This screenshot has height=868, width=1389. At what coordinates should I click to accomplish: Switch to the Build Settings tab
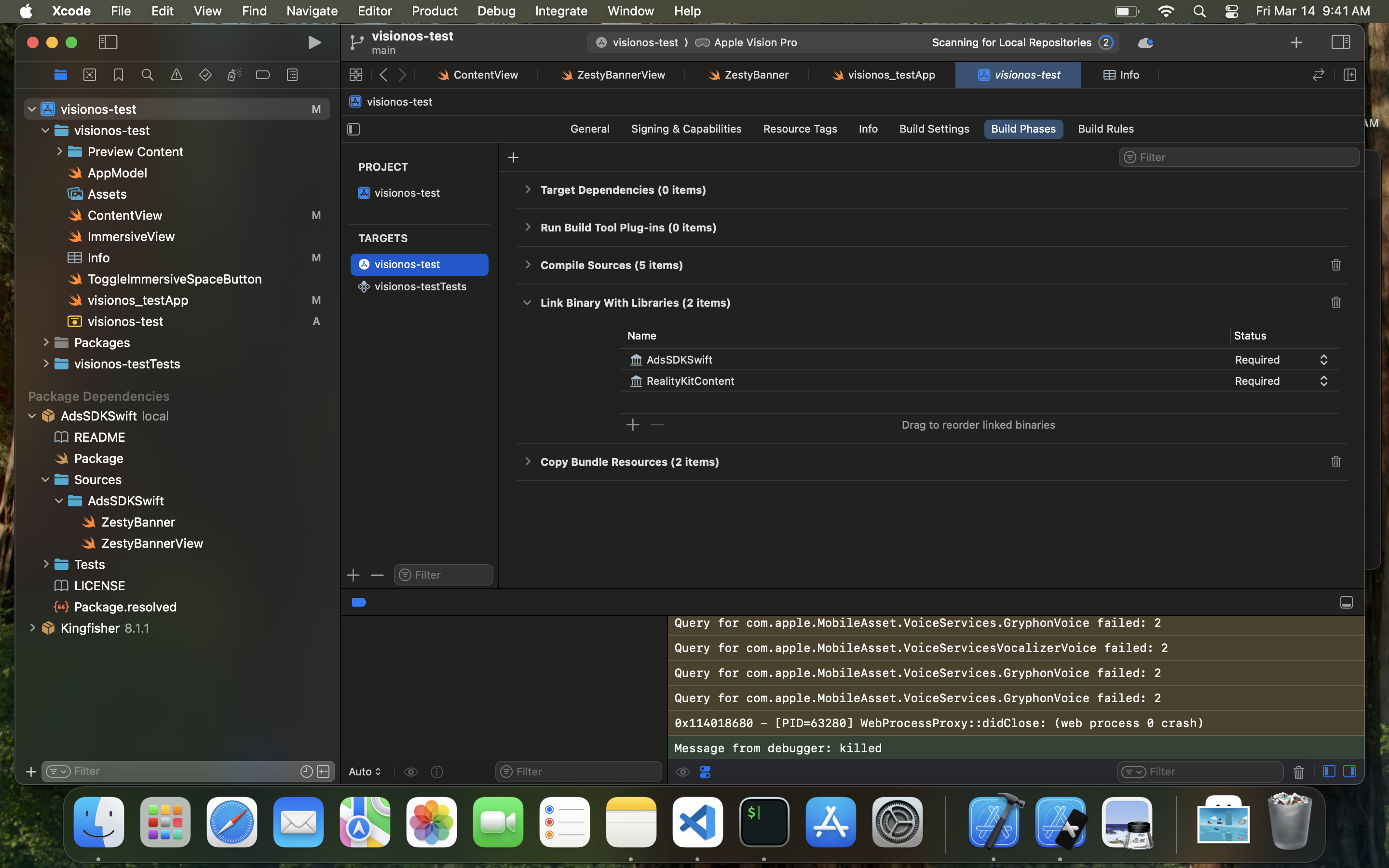[x=934, y=129]
